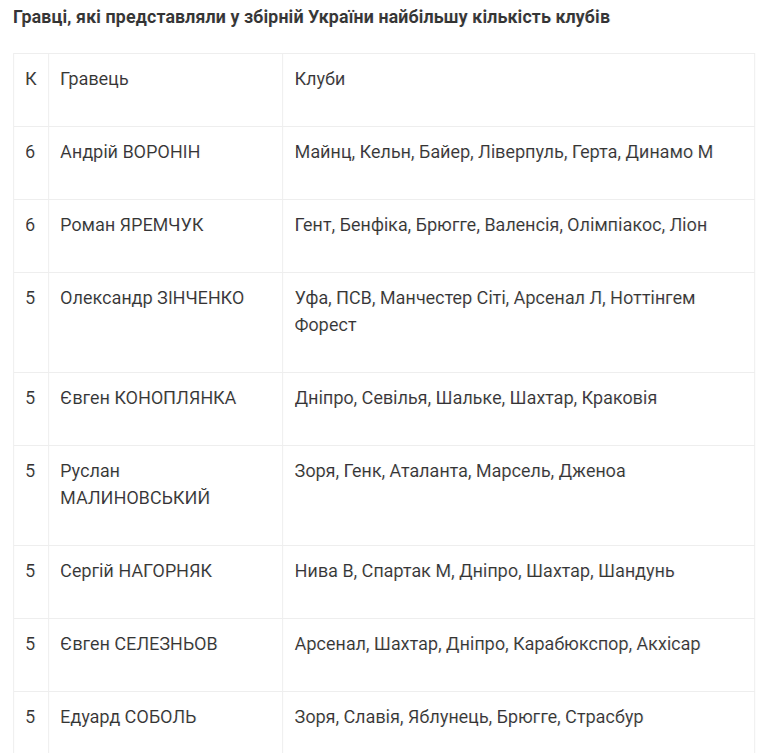Viewport: 764px width, 753px height.
Task: Click player name Едуард СОБОЛЬ
Action: click(128, 717)
